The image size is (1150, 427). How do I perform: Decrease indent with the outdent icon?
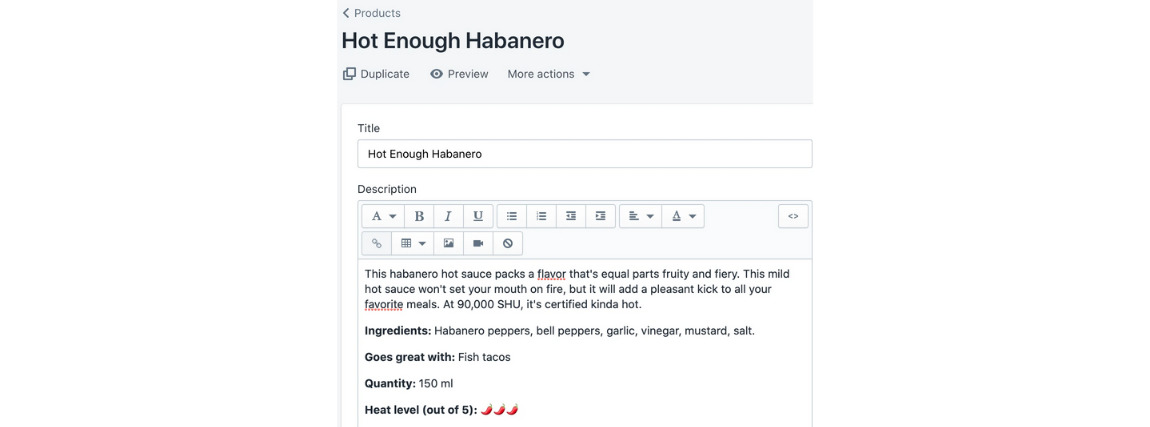[570, 216]
